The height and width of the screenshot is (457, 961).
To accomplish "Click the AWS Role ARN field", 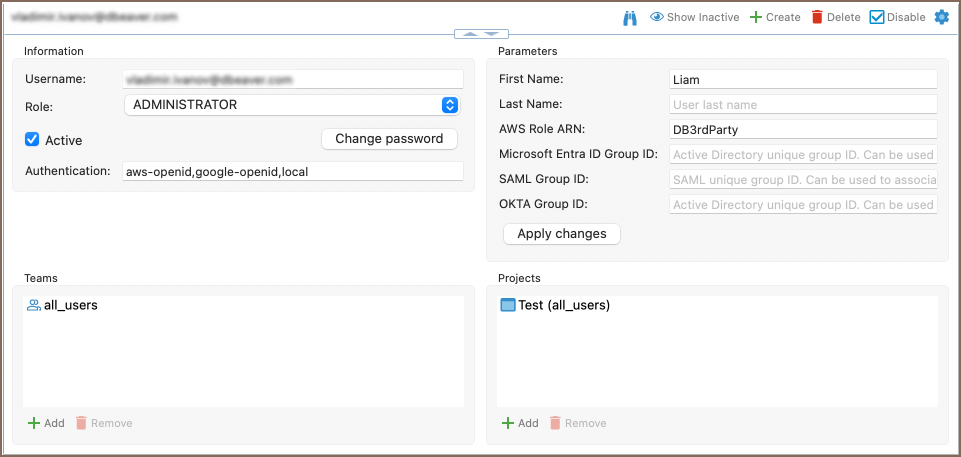I will (802, 129).
